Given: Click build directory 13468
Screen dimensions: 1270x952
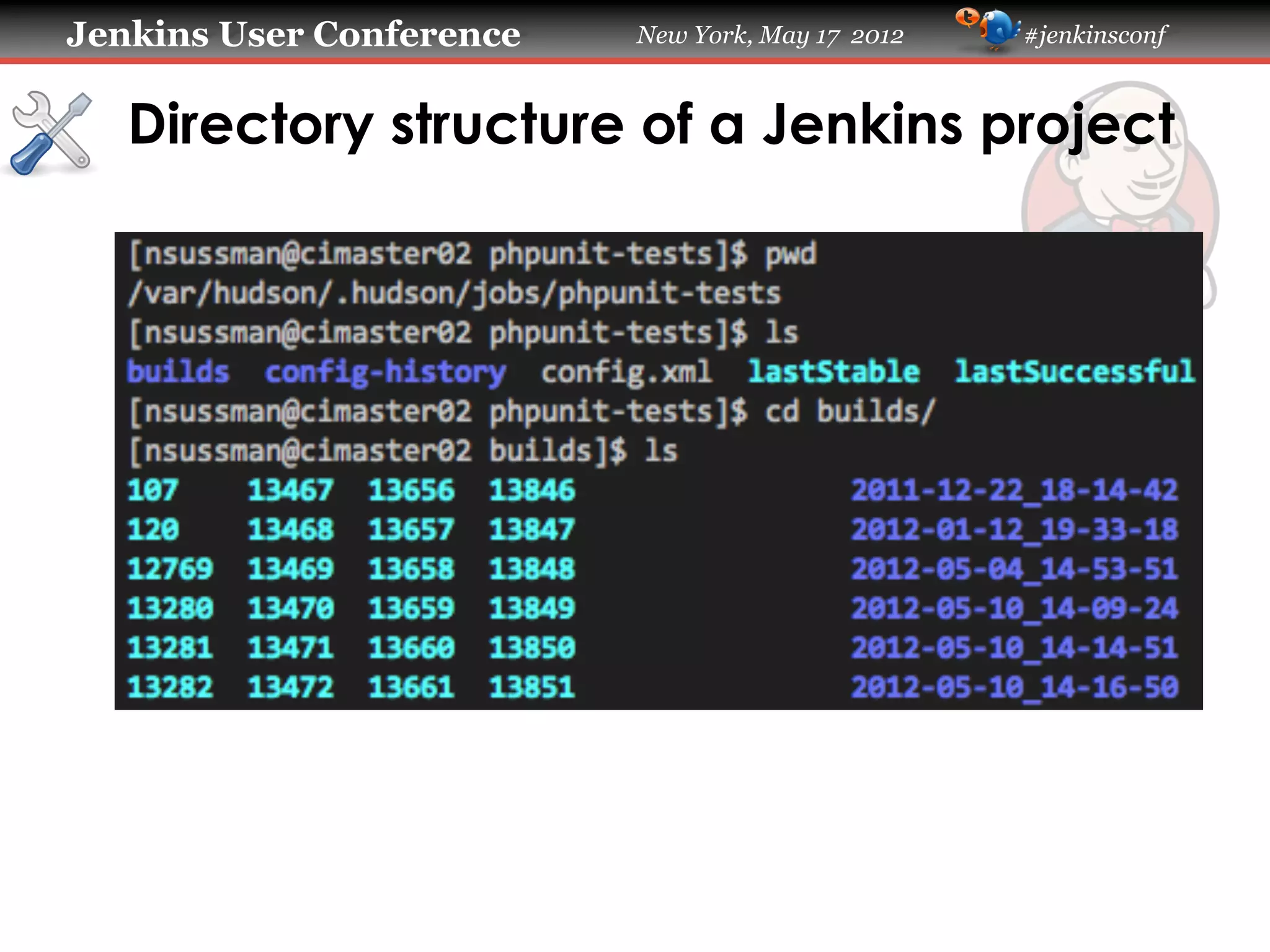Looking at the screenshot, I should pyautogui.click(x=291, y=529).
